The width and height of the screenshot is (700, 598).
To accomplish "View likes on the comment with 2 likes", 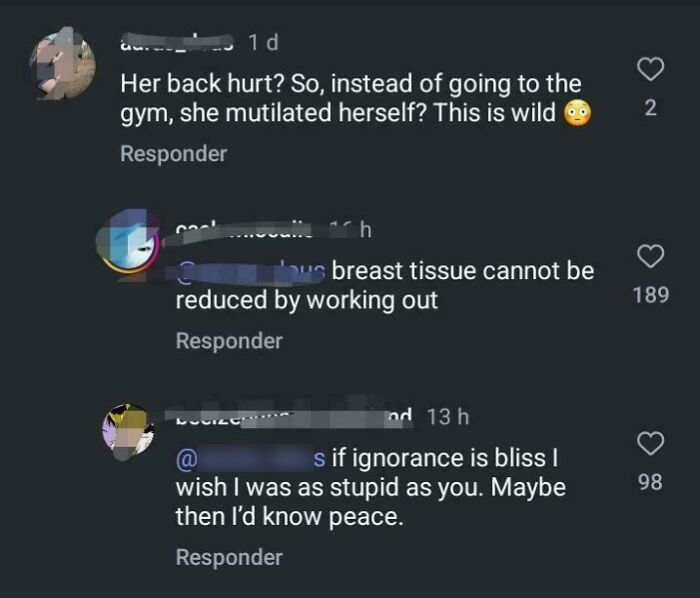I will pos(650,109).
